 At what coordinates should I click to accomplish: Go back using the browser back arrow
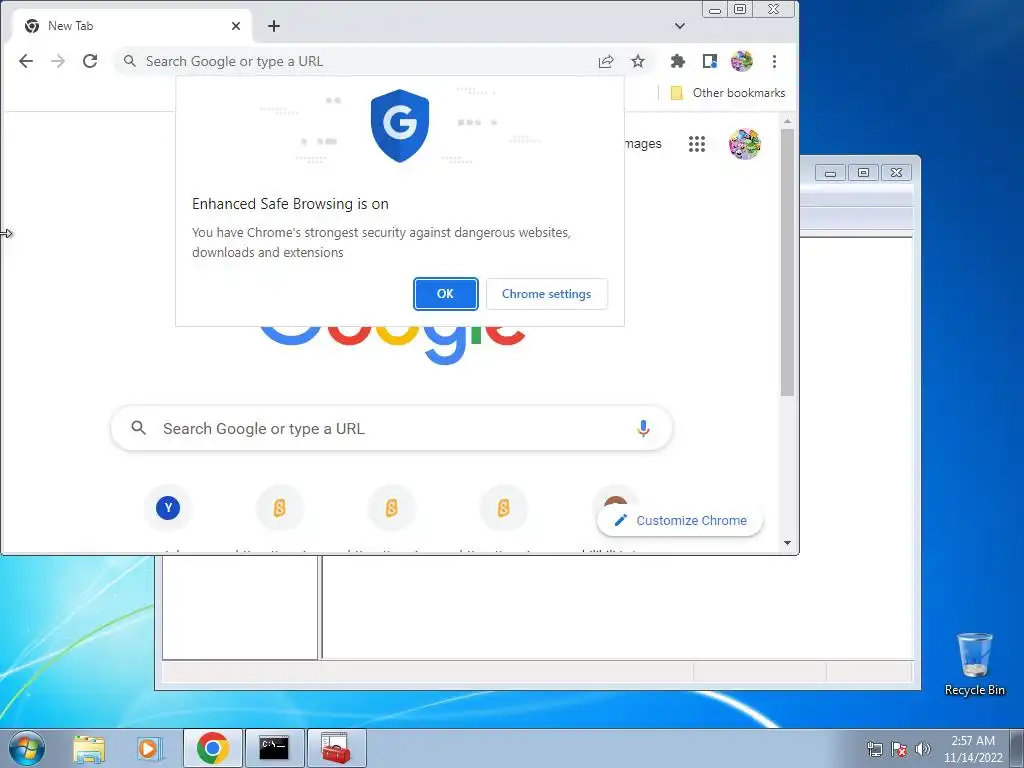click(25, 61)
